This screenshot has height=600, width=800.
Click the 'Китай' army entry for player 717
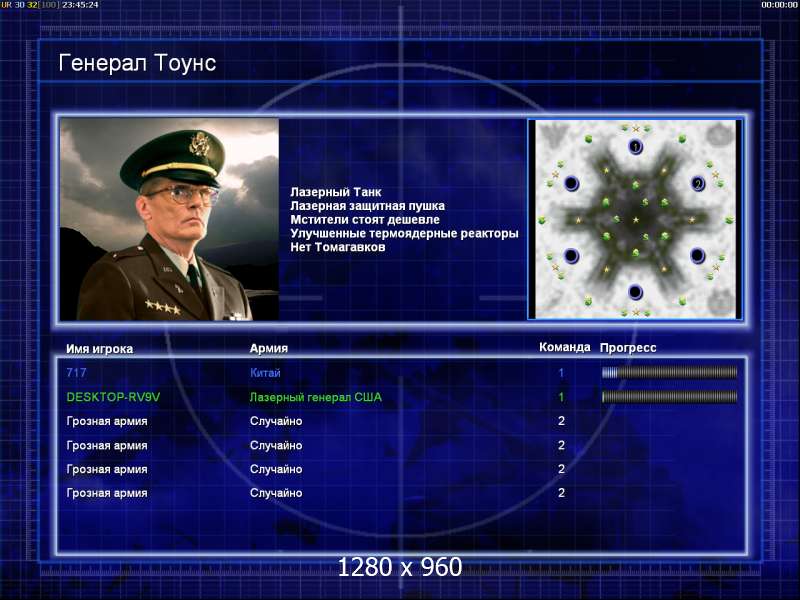tap(265, 372)
